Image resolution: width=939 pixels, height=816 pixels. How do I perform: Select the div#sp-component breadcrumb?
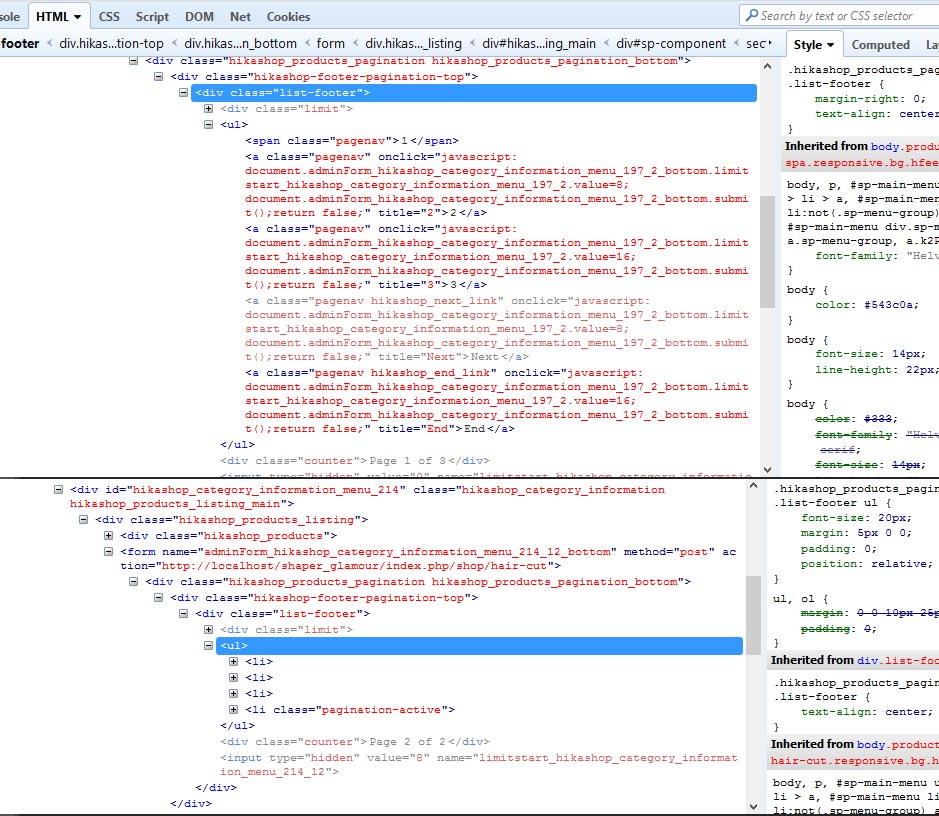(670, 44)
